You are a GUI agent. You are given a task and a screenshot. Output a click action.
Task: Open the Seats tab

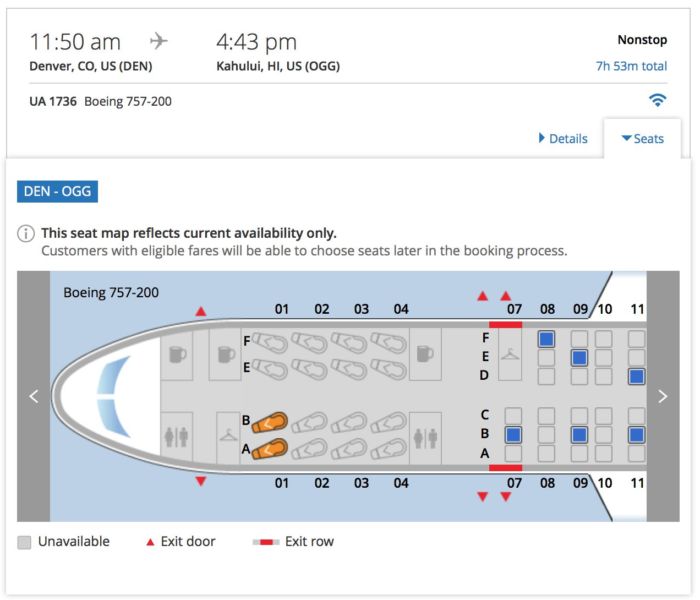point(642,139)
